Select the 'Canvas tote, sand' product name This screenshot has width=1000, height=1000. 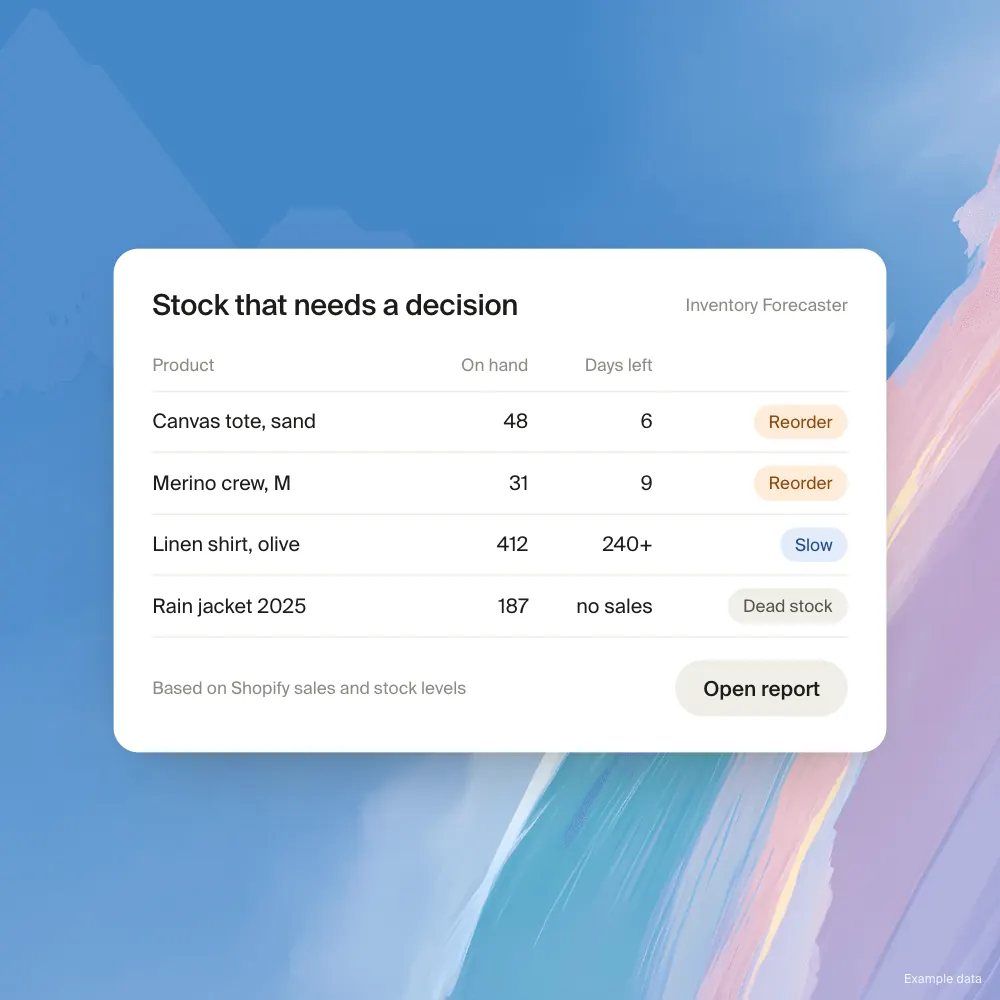tap(234, 421)
